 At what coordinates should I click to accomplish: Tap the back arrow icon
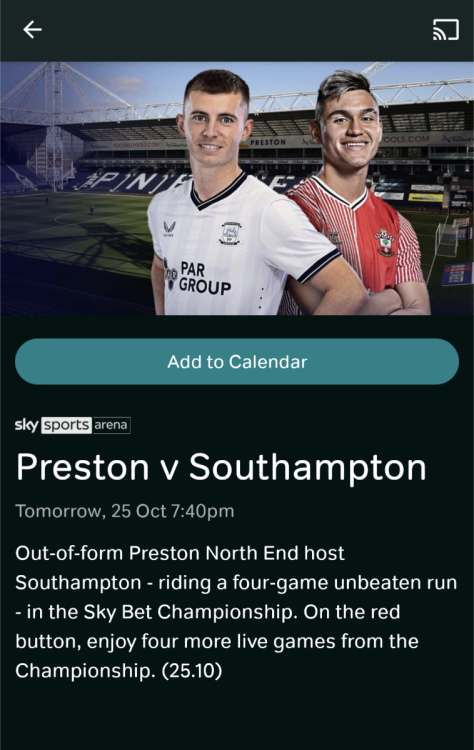click(32, 30)
